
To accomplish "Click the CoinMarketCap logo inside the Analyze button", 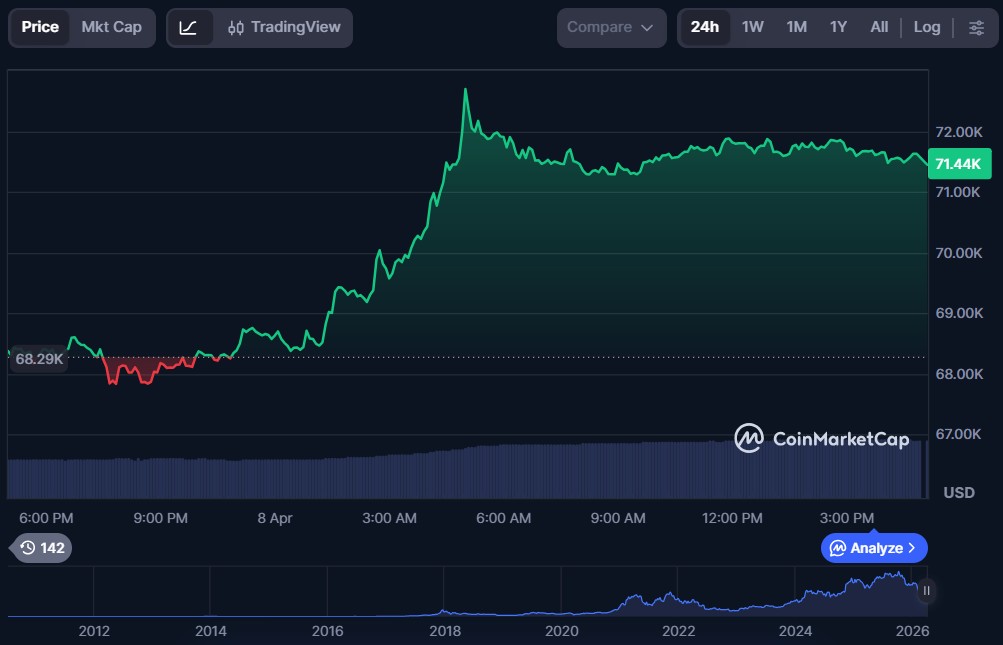I will pos(838,548).
